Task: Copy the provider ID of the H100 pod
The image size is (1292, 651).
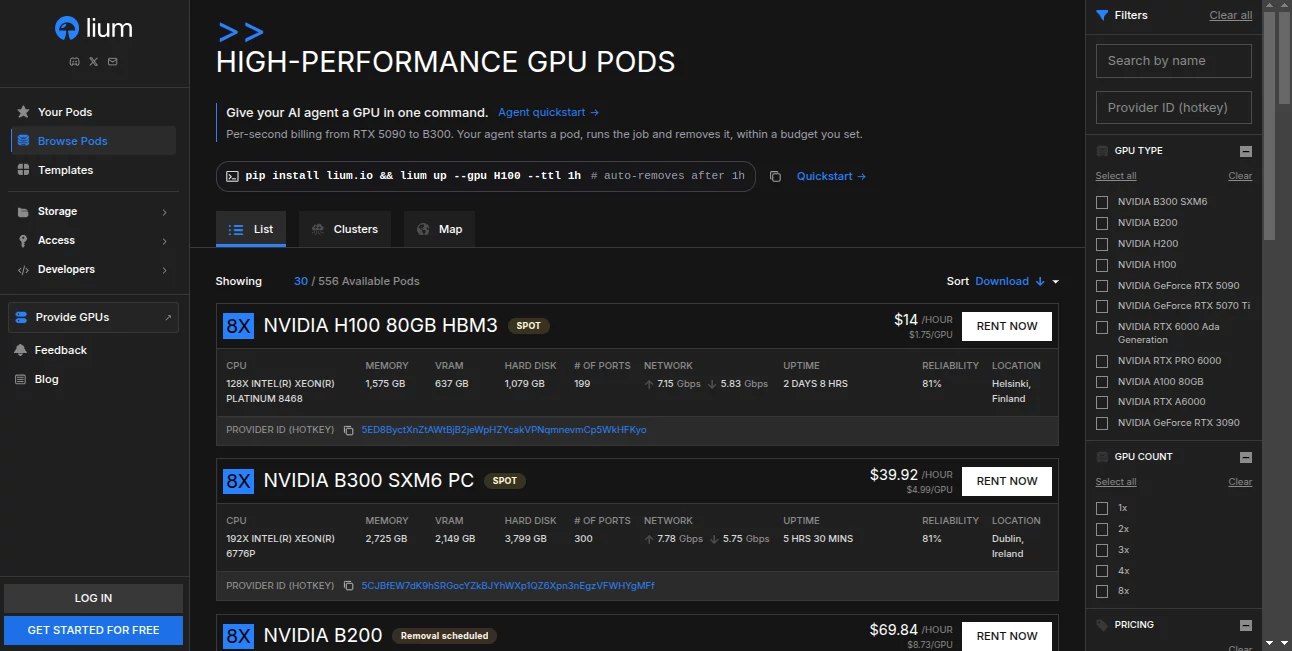Action: 348,430
